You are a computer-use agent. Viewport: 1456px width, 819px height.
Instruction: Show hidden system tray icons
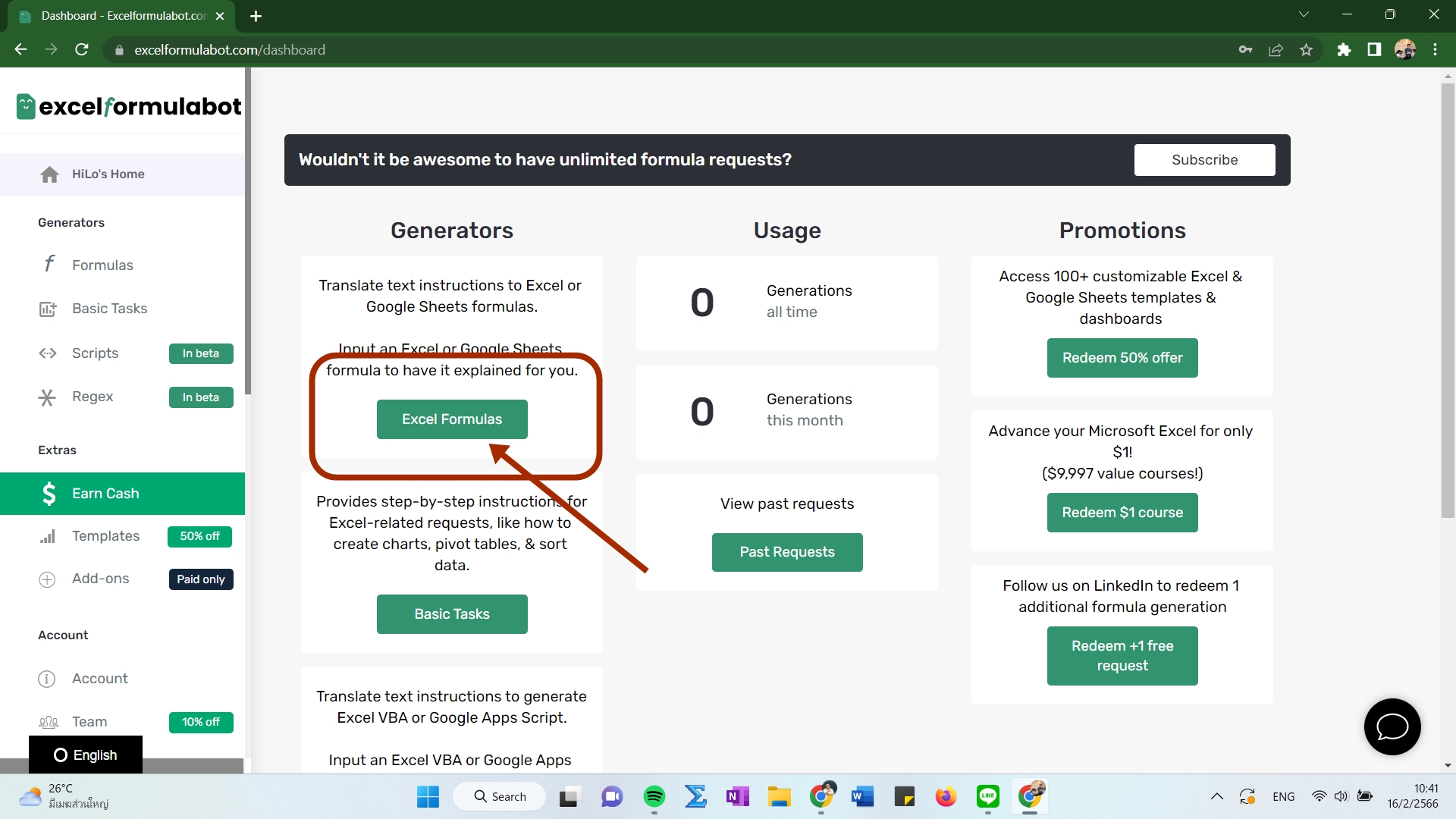pyautogui.click(x=1217, y=797)
